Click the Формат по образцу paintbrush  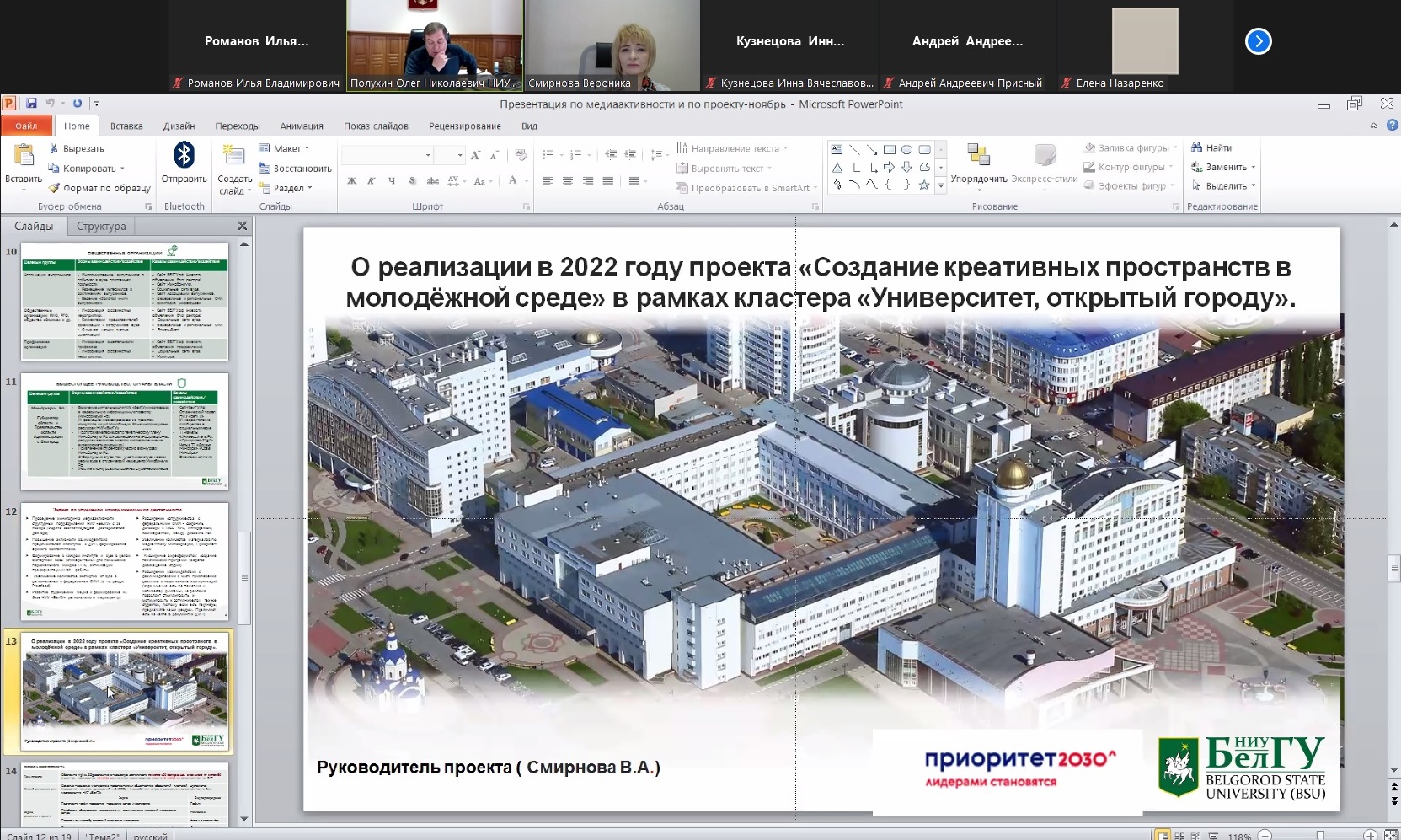[55, 188]
